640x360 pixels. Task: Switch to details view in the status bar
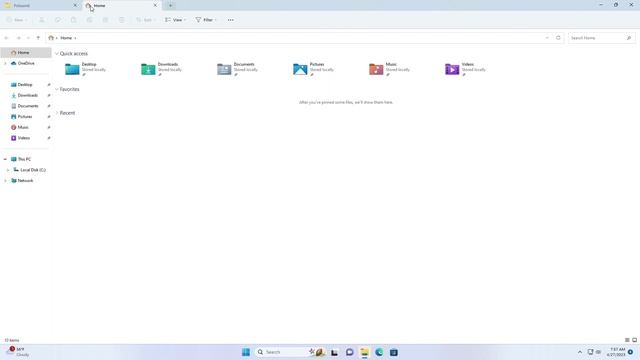[x=627, y=340]
